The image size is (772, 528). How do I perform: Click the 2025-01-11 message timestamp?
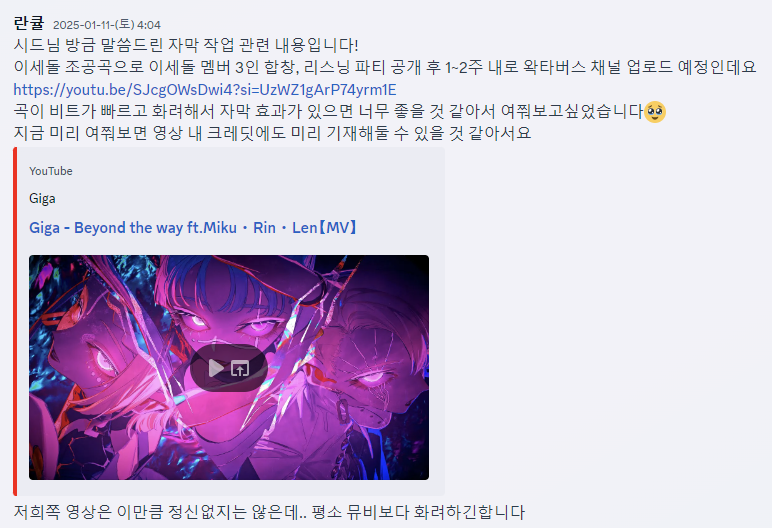[107, 25]
